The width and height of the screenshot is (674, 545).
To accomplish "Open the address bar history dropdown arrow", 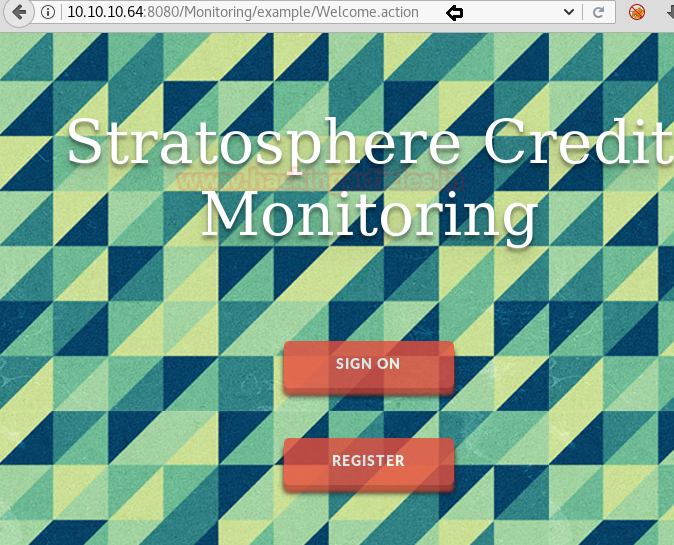I will point(569,12).
